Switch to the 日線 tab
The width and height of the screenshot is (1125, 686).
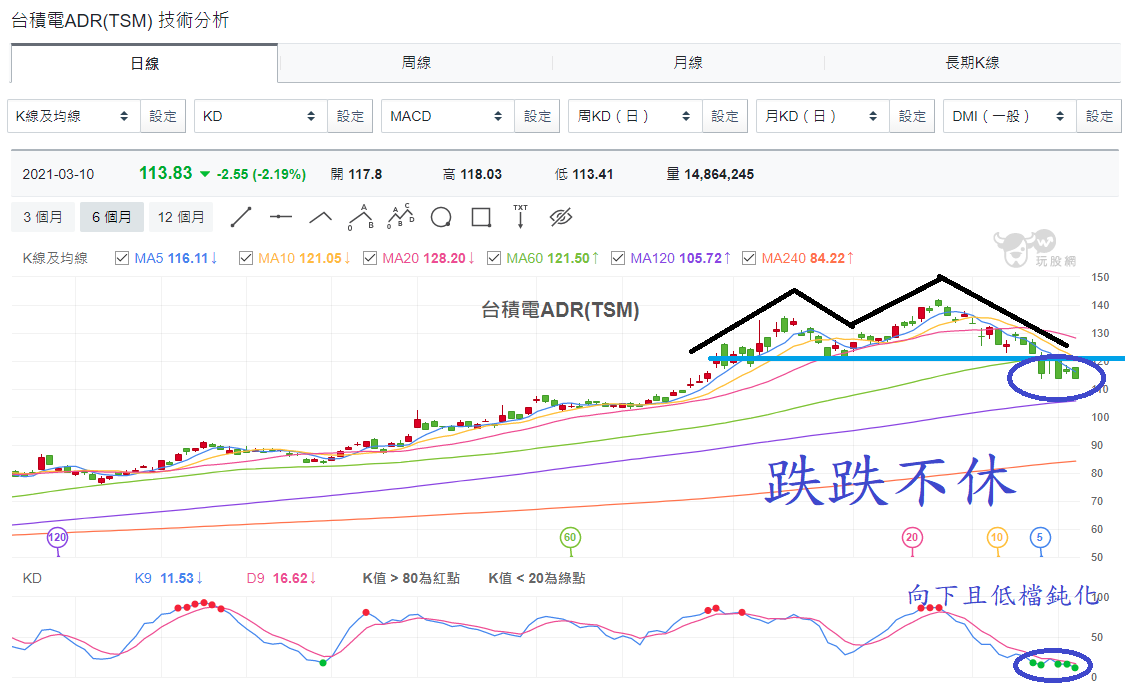(x=144, y=64)
